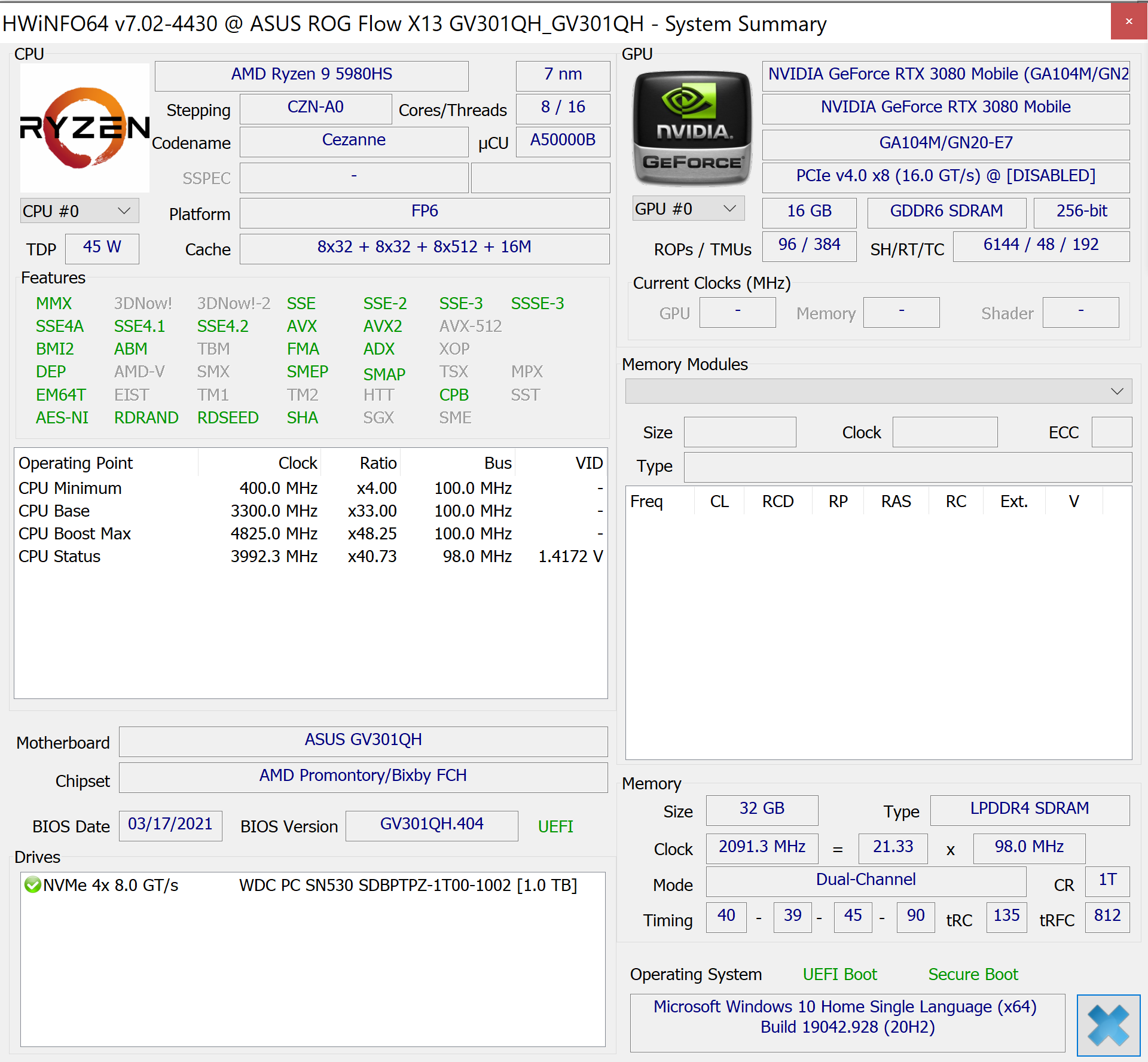The image size is (1148, 1062).
Task: Click the BIOS version GV301QH.404 field
Action: 432,825
